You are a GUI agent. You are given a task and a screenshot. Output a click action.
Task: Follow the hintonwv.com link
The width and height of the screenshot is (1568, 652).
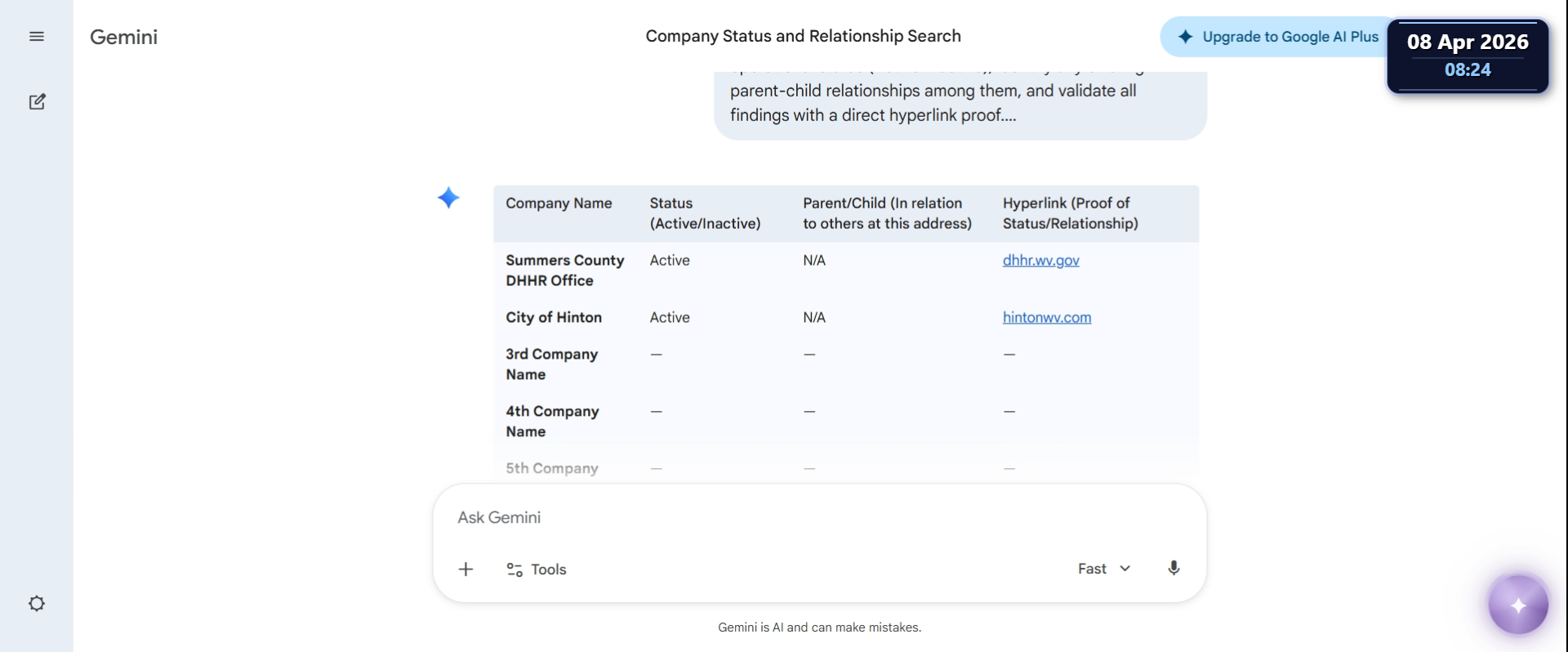coord(1046,318)
